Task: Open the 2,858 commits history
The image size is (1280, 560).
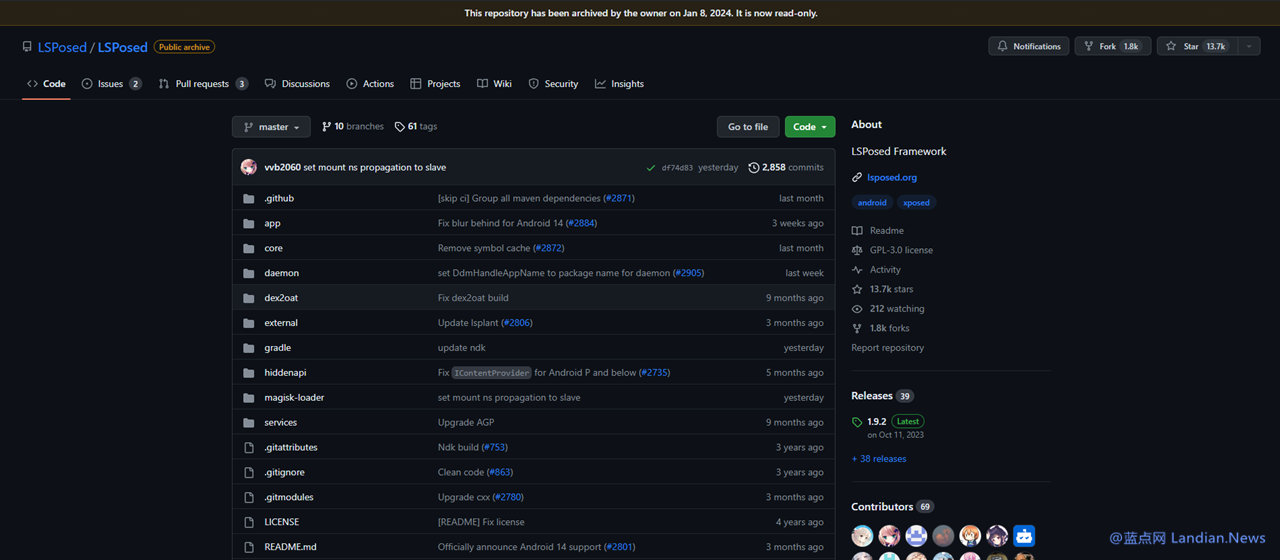Action: [x=786, y=168]
